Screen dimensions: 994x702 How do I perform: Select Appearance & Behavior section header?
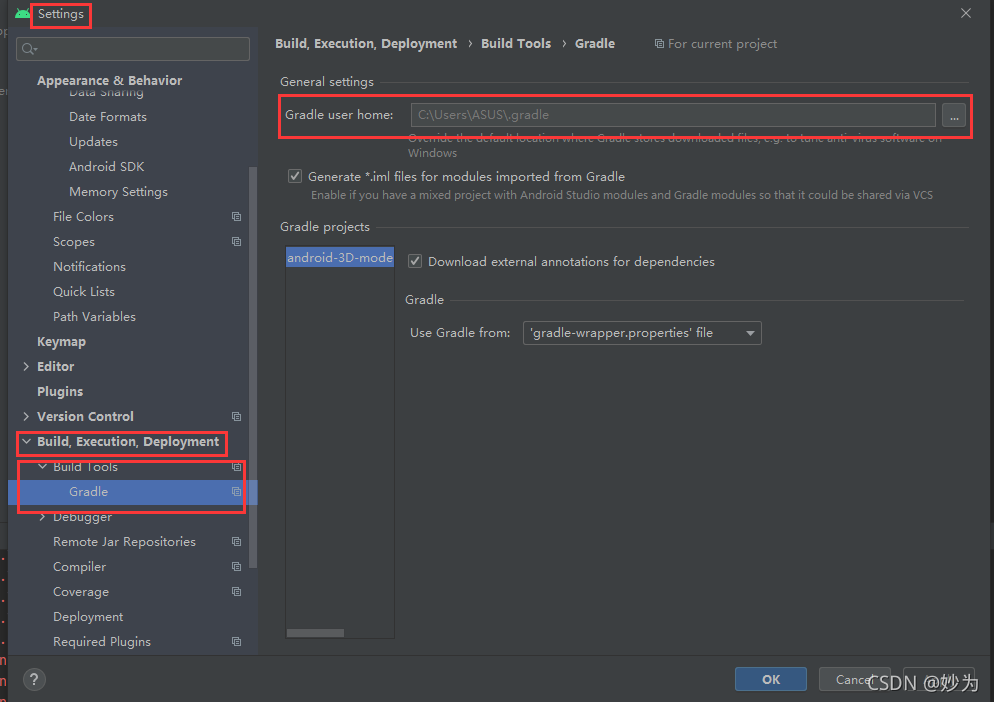pyautogui.click(x=110, y=81)
